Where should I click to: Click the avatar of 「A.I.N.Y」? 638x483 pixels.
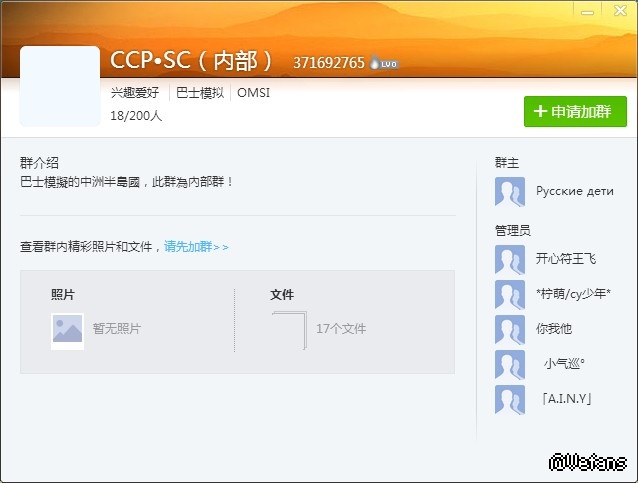510,399
